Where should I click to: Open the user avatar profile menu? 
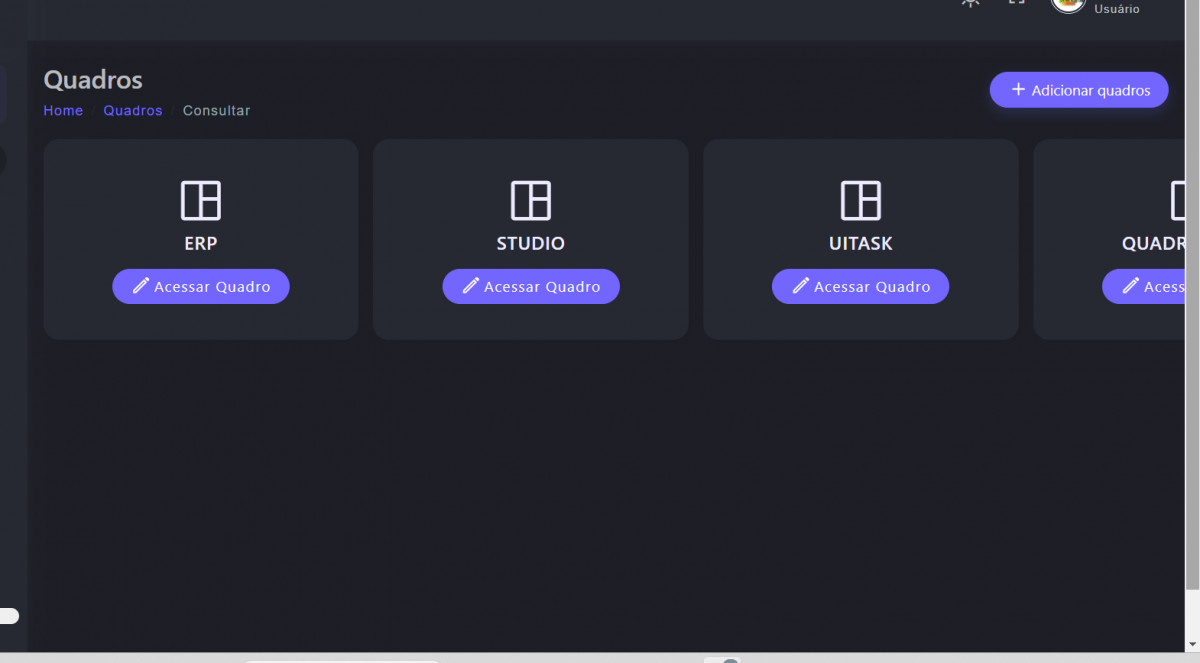coord(1068,3)
